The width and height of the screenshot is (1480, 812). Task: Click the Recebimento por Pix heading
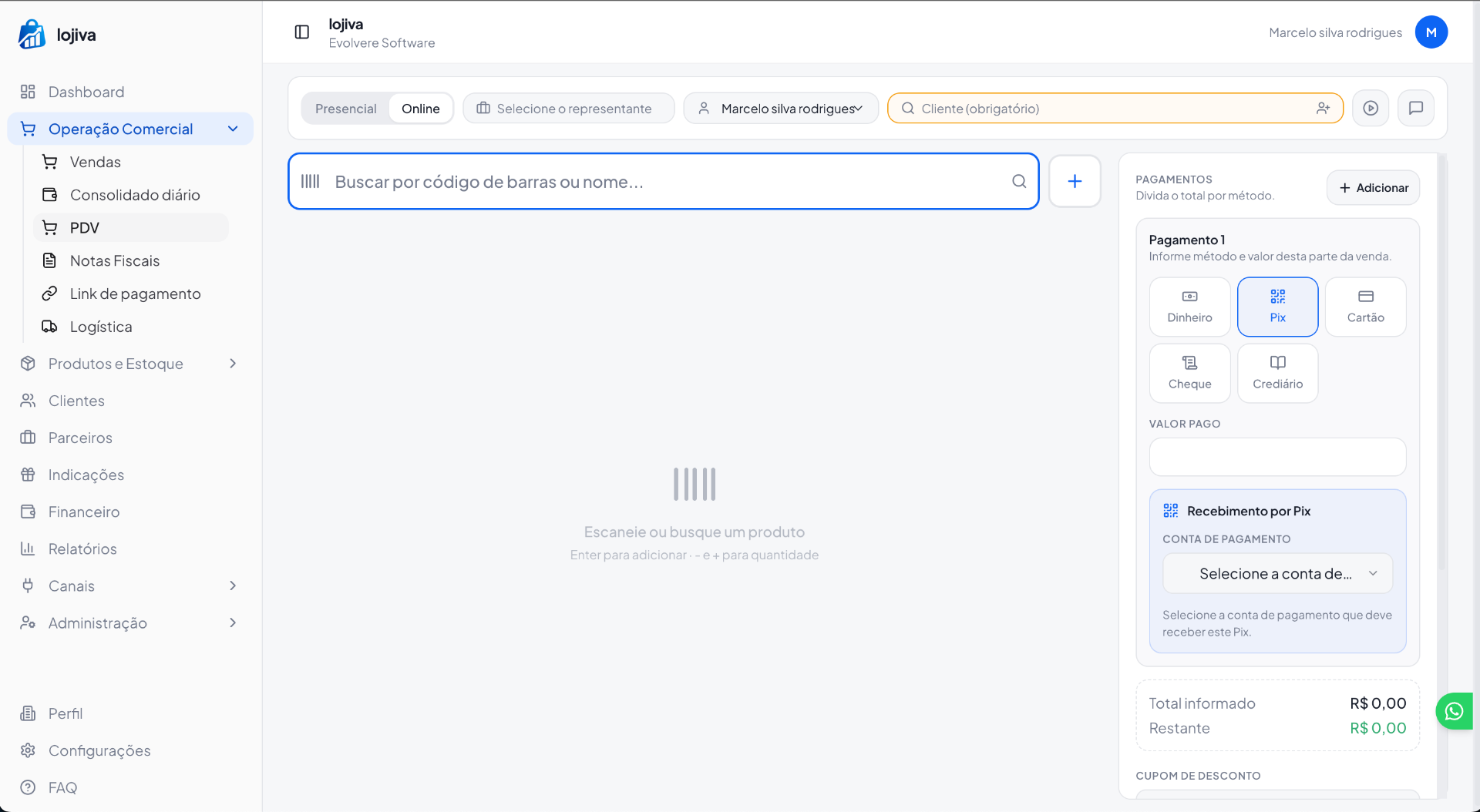pyautogui.click(x=1248, y=511)
